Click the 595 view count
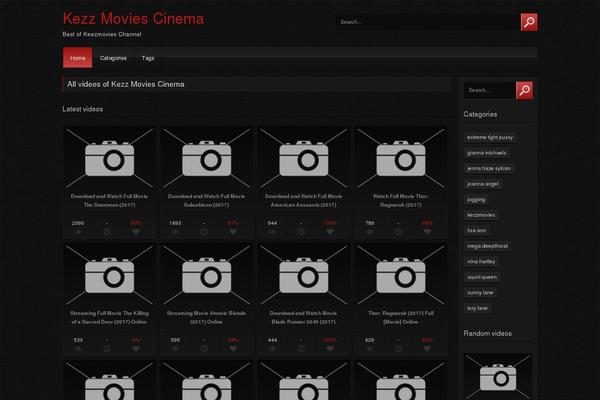 [175, 340]
